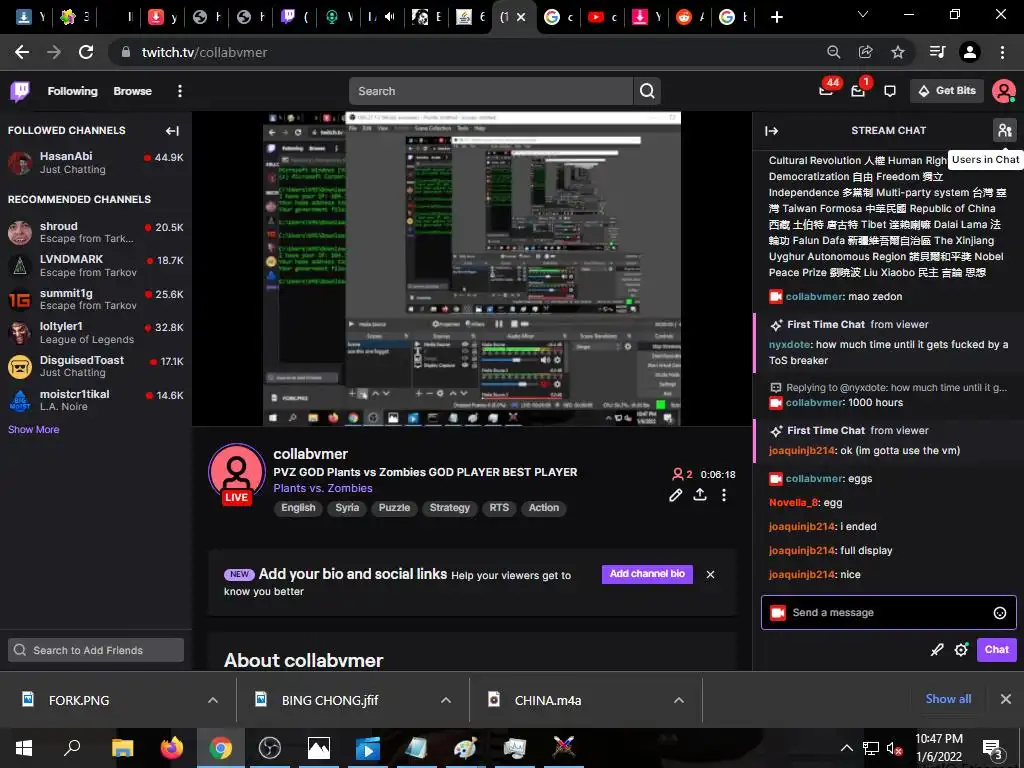
Task: Click the search magnifier button
Action: [x=647, y=91]
